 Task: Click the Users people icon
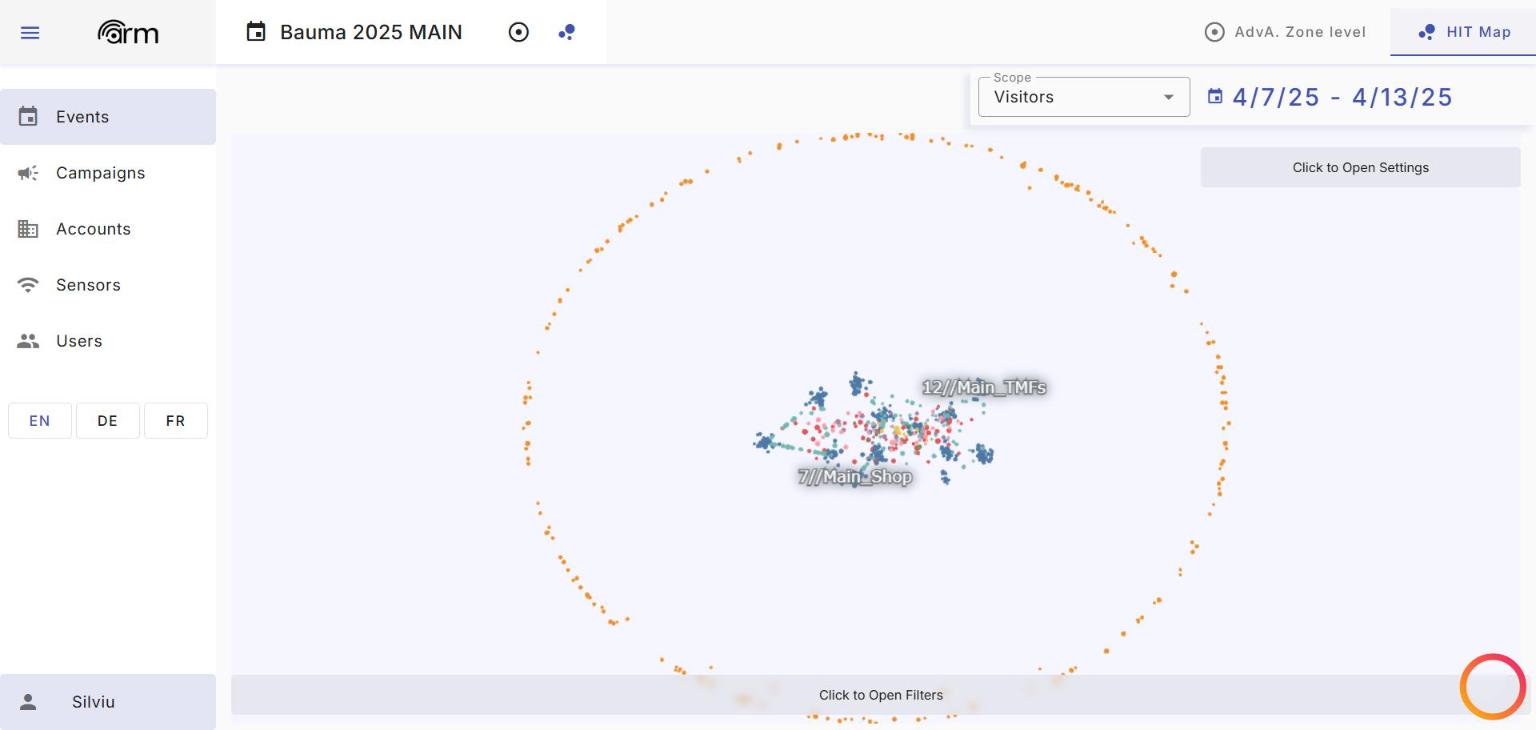tap(28, 341)
